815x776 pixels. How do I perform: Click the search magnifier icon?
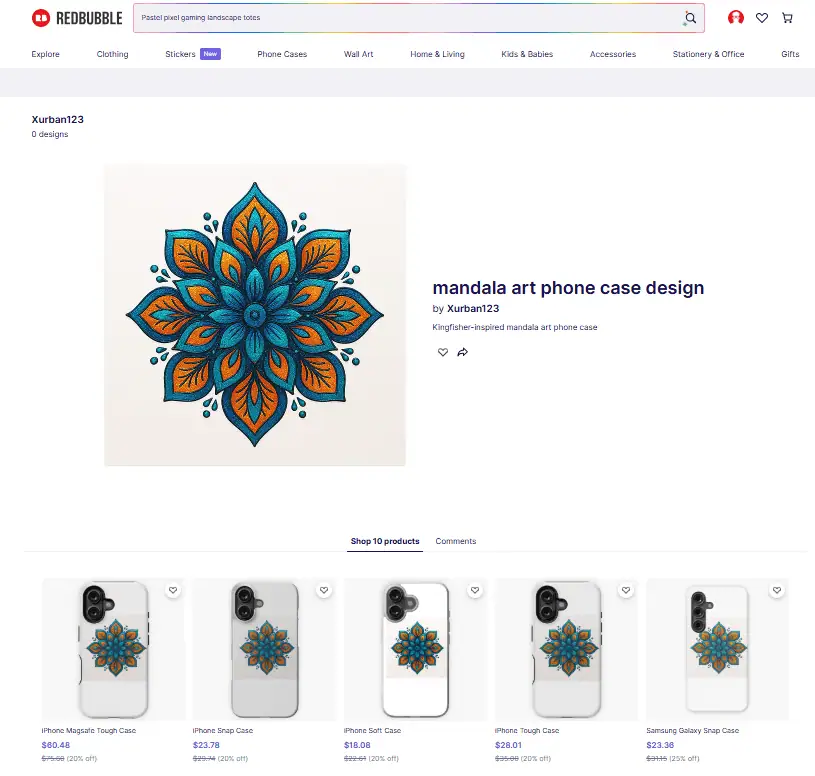click(690, 18)
